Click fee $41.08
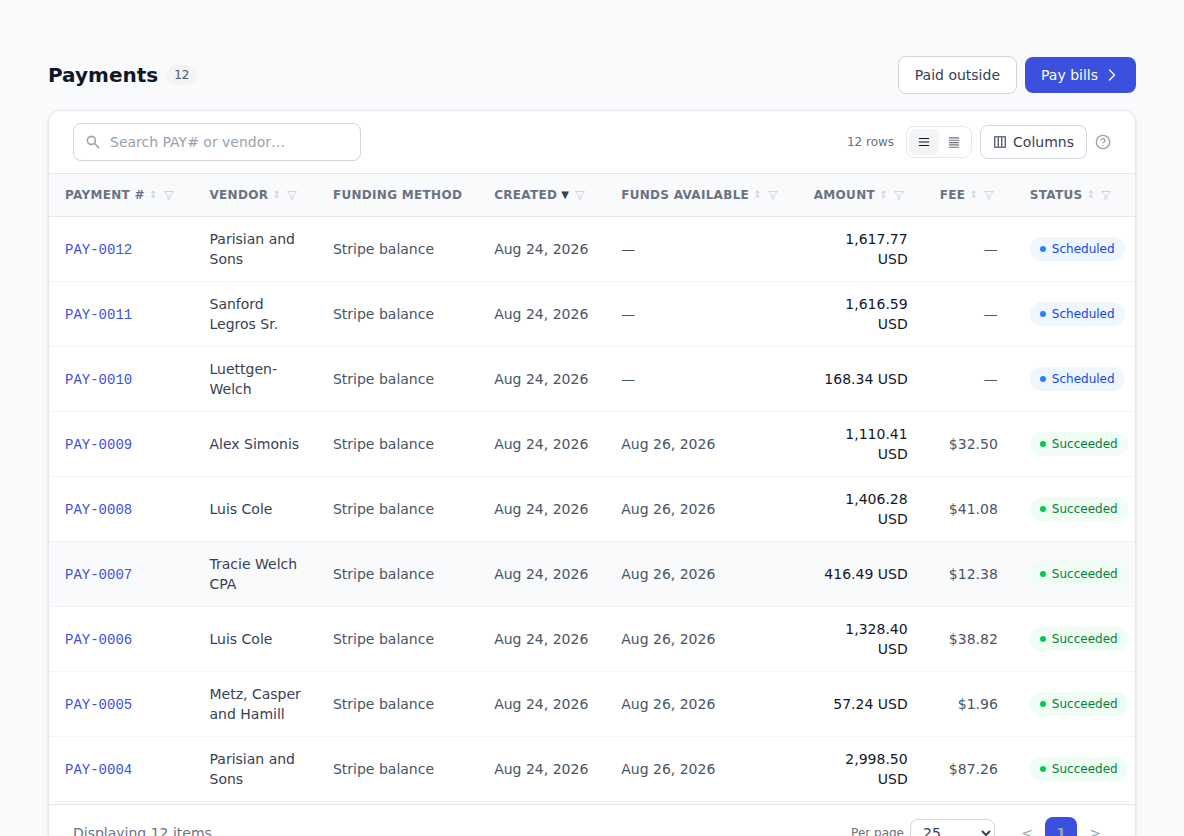 click(973, 509)
